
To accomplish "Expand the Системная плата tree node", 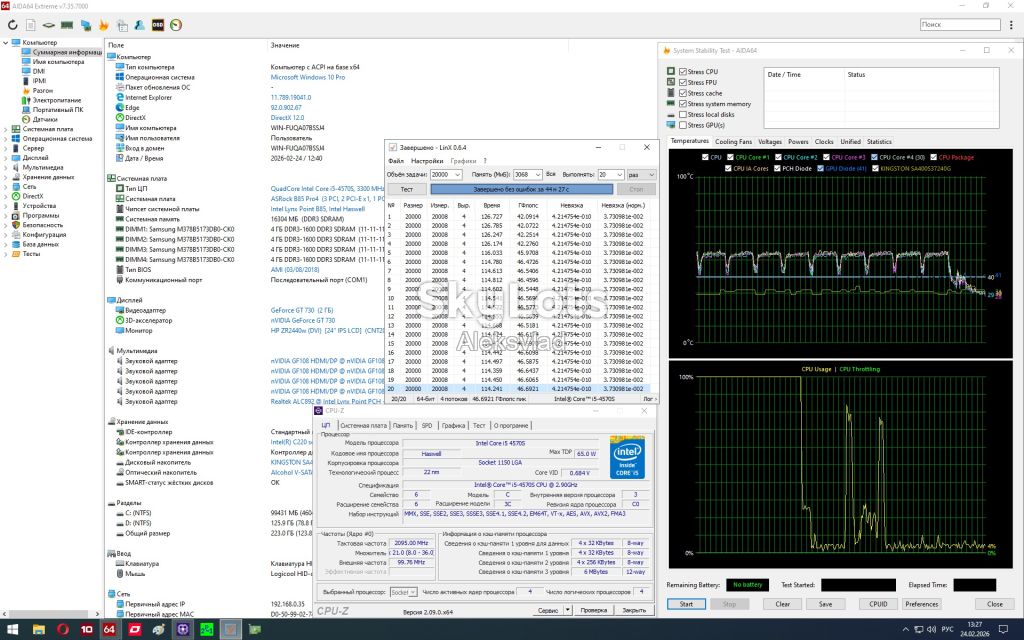I will click(6, 129).
